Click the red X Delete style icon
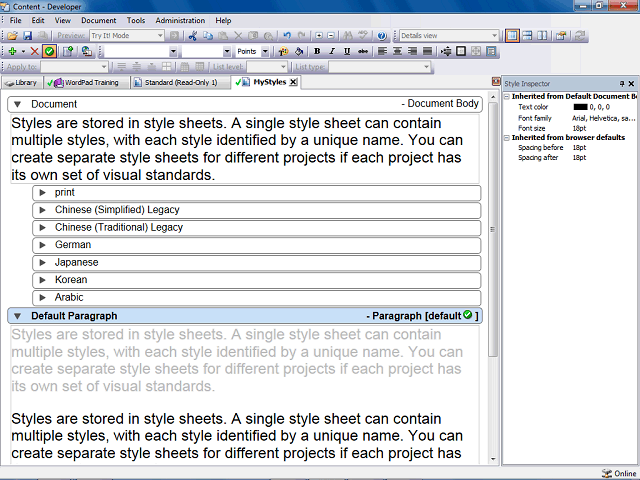This screenshot has width=640, height=480. [35, 51]
